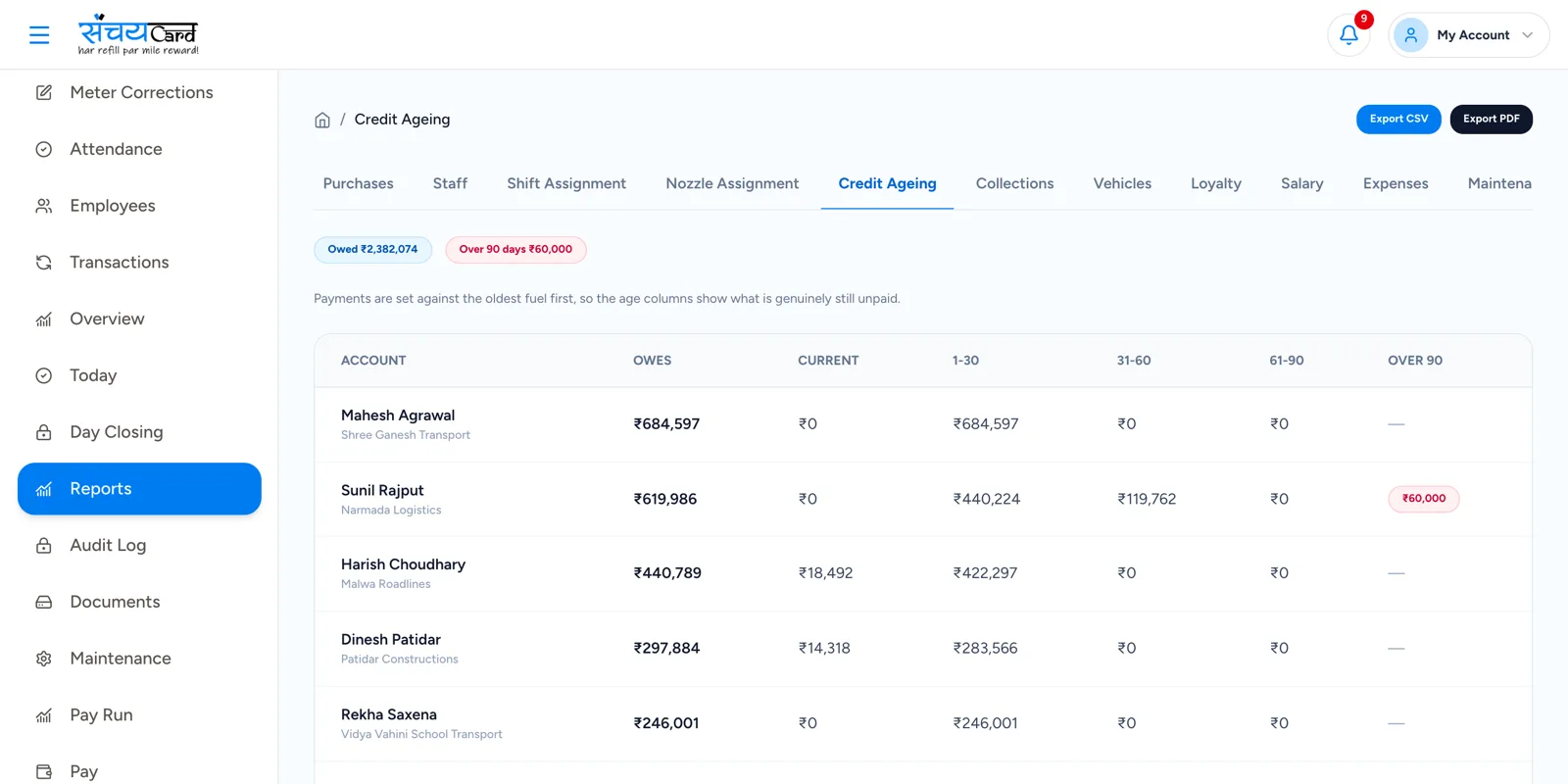
Task: Switch to the Purchases tab
Action: click(x=358, y=183)
